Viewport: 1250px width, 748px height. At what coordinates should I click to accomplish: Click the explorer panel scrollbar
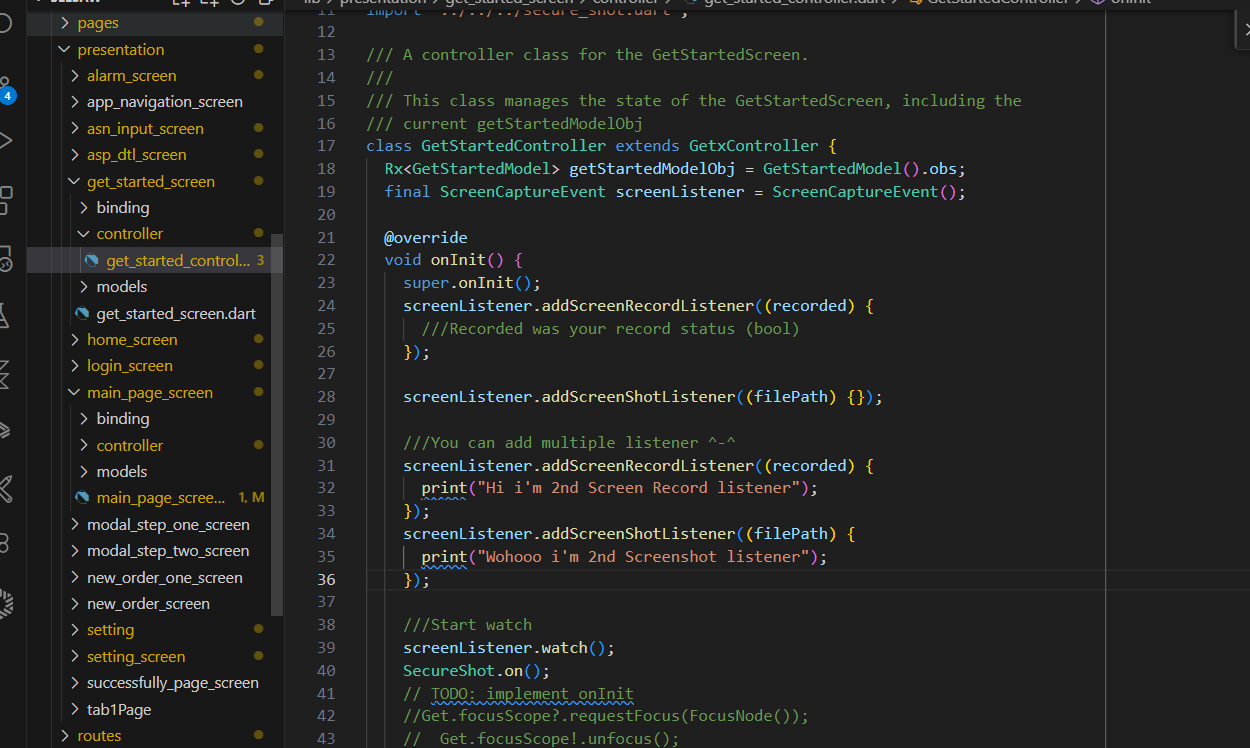tap(277, 425)
